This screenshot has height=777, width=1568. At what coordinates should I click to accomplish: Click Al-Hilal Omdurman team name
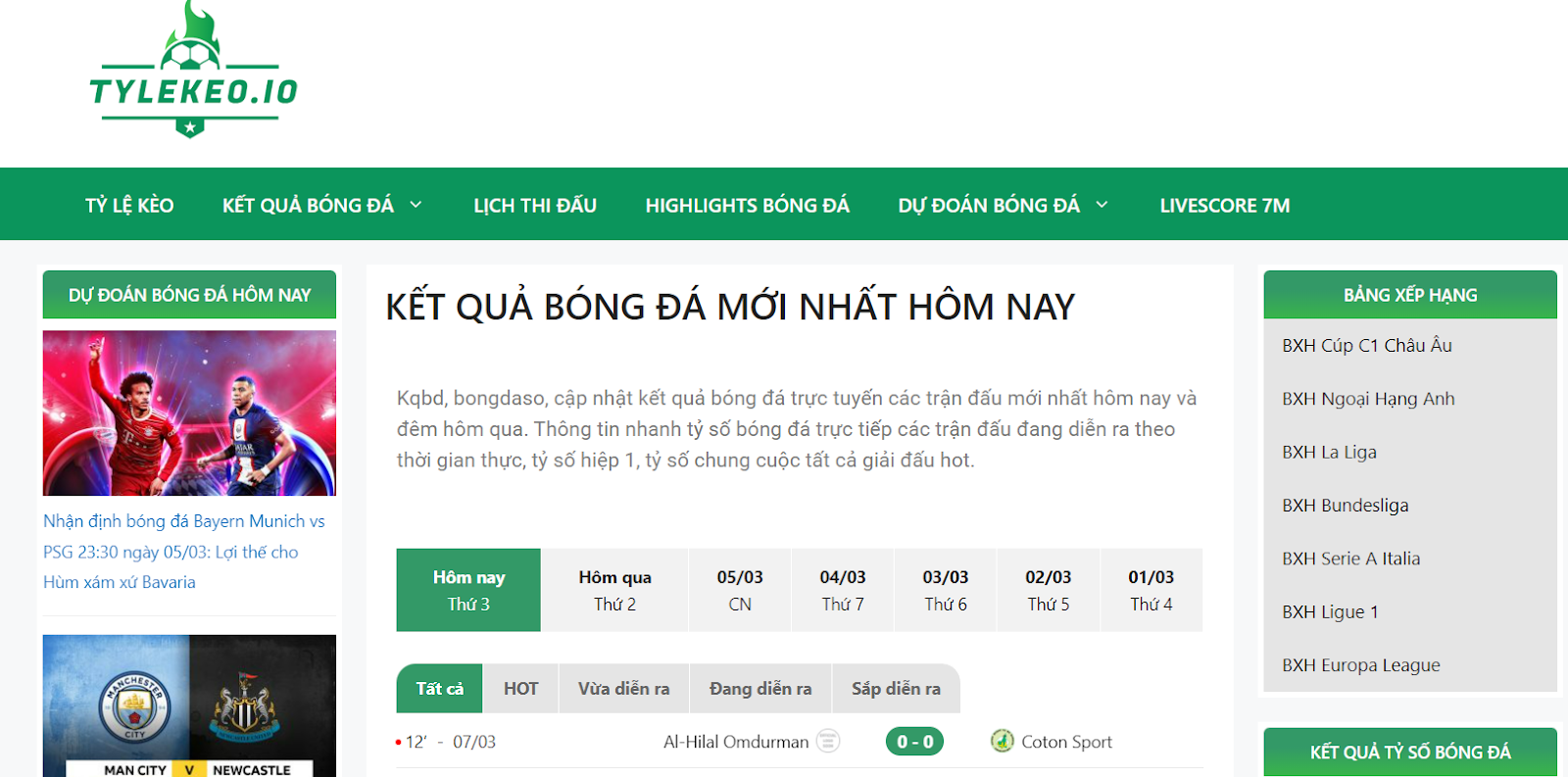click(736, 742)
